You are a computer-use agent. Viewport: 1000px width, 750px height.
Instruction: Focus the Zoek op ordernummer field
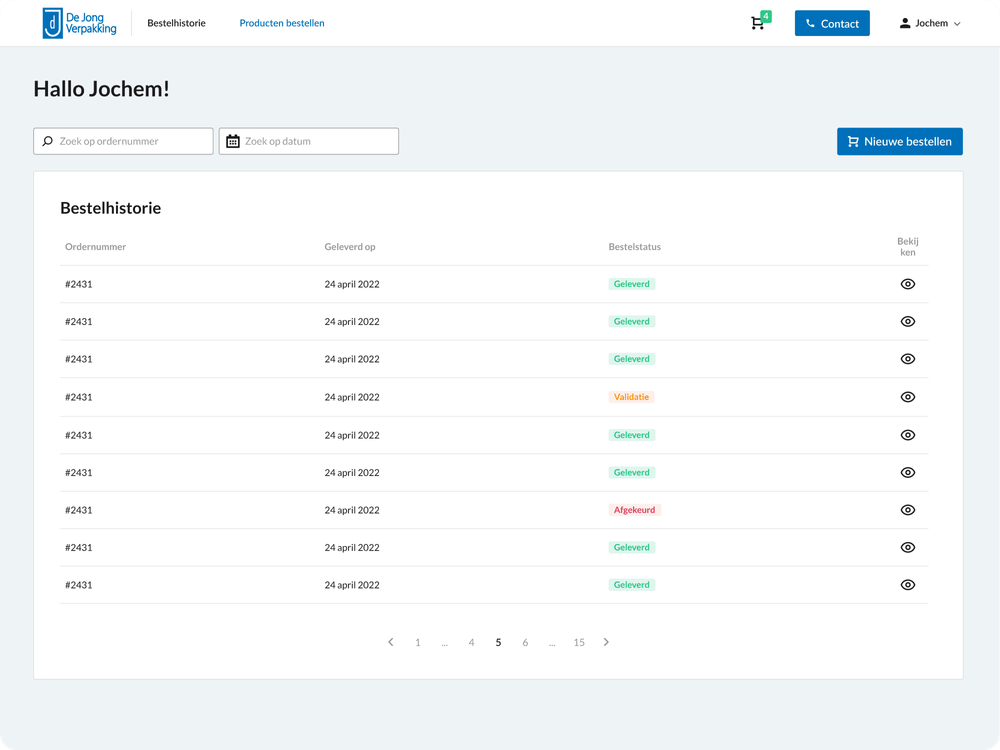[123, 141]
